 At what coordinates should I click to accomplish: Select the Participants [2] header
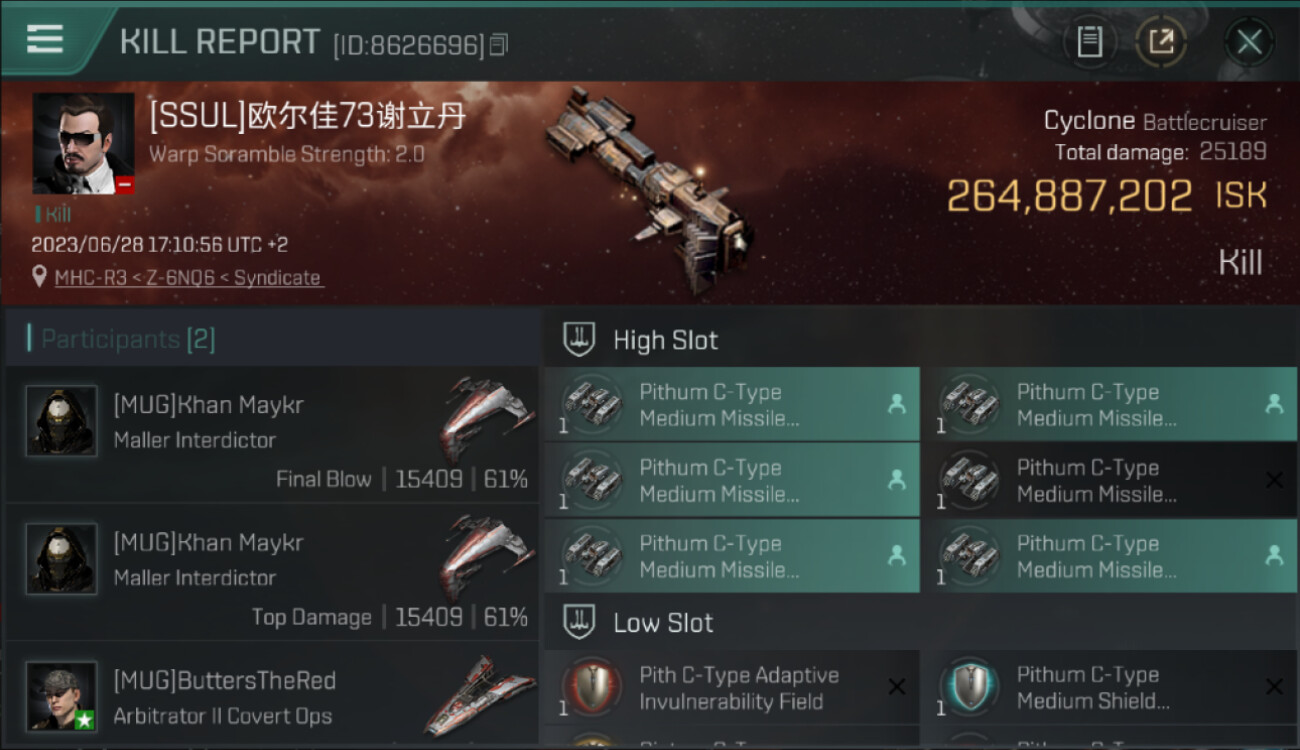(x=128, y=339)
